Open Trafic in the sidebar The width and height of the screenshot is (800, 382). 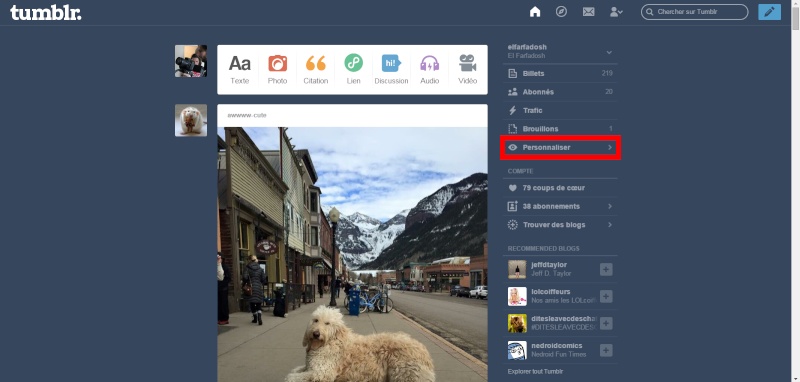(560, 110)
